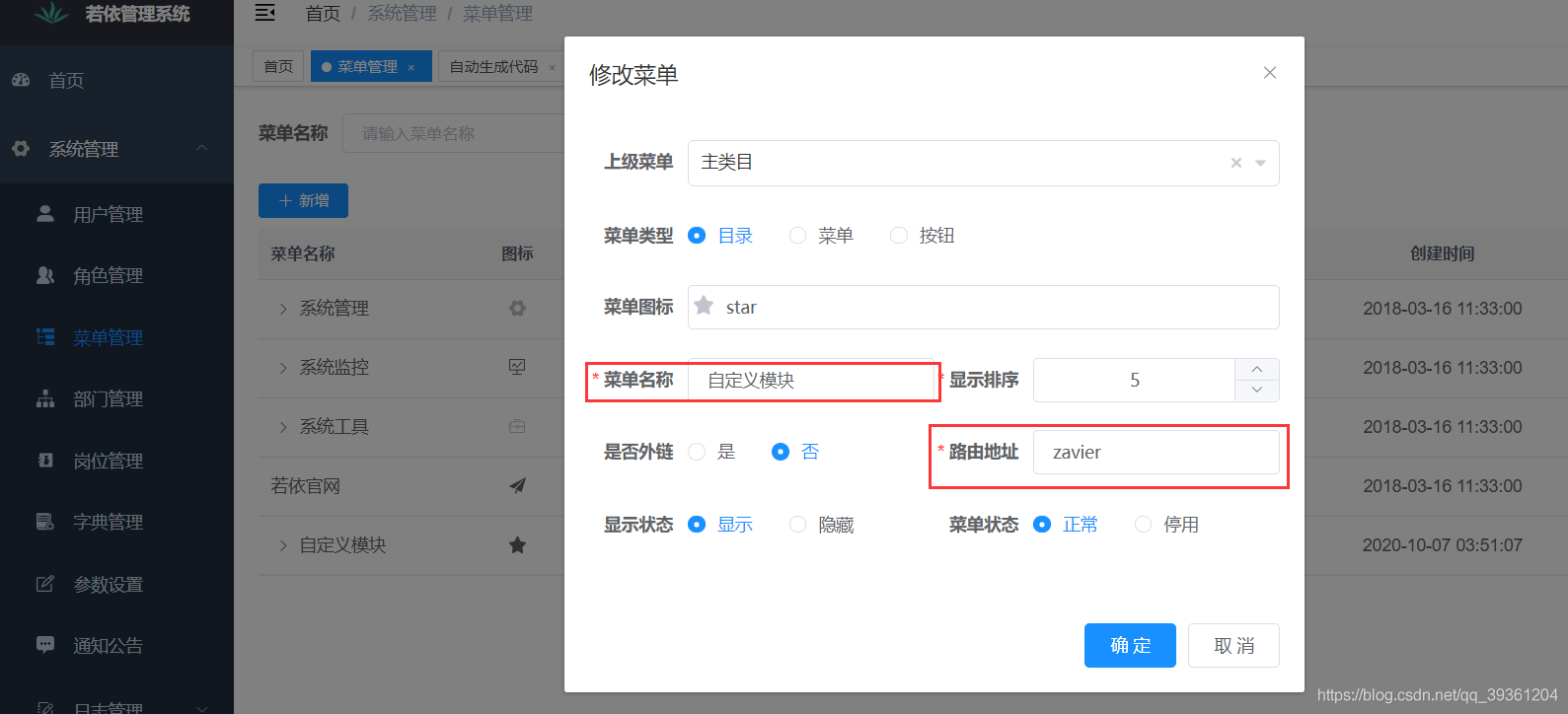The image size is (1568, 714).
Task: Switch to the 首页 page tab
Action: [278, 66]
